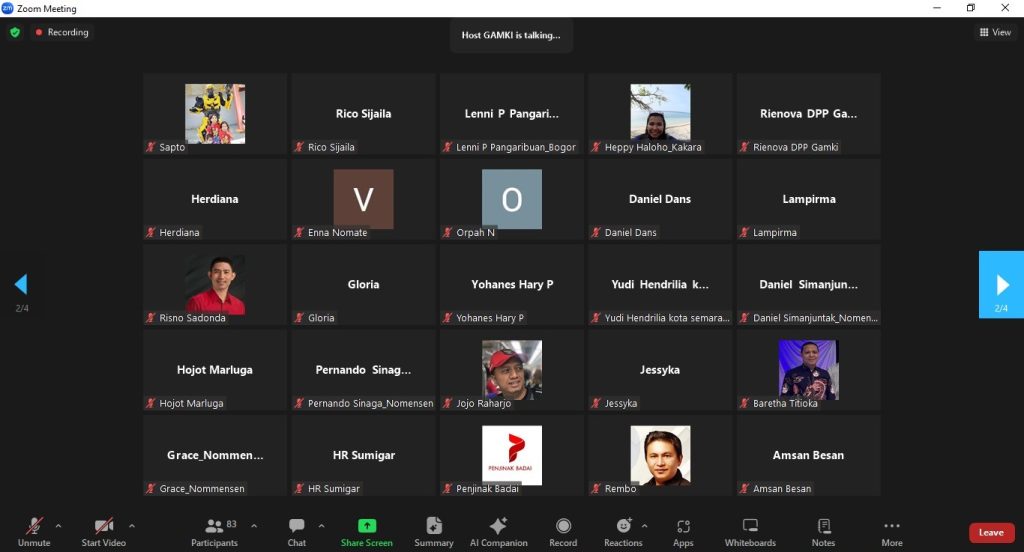The image size is (1024, 552).
Task: Open the More options menu
Action: [891, 531]
